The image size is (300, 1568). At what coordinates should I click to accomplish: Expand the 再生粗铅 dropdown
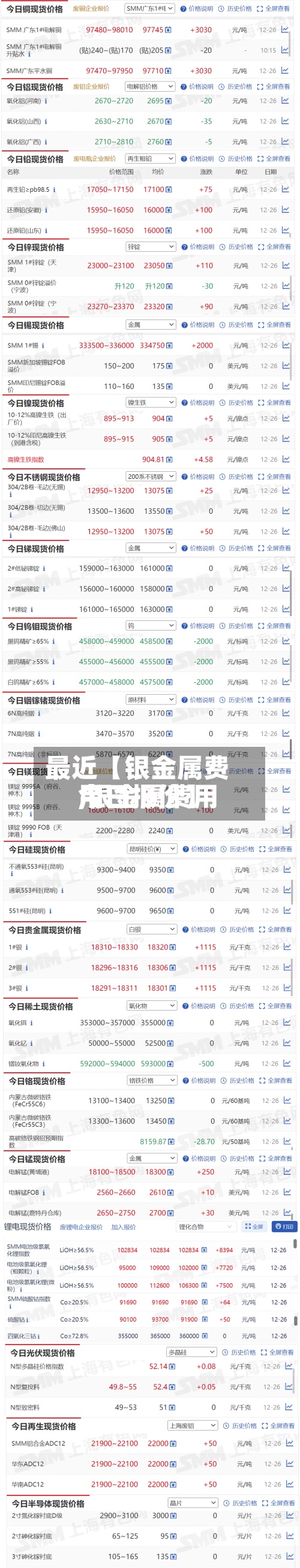149,159
